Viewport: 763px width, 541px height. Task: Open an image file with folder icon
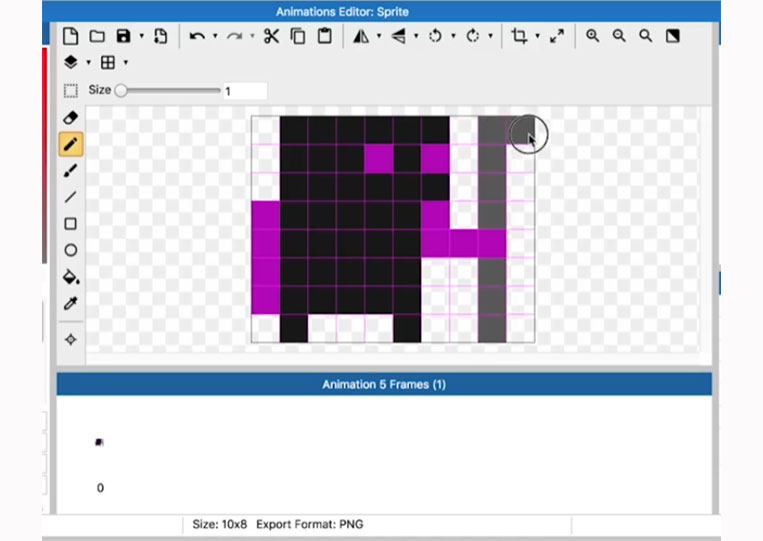tap(97, 36)
